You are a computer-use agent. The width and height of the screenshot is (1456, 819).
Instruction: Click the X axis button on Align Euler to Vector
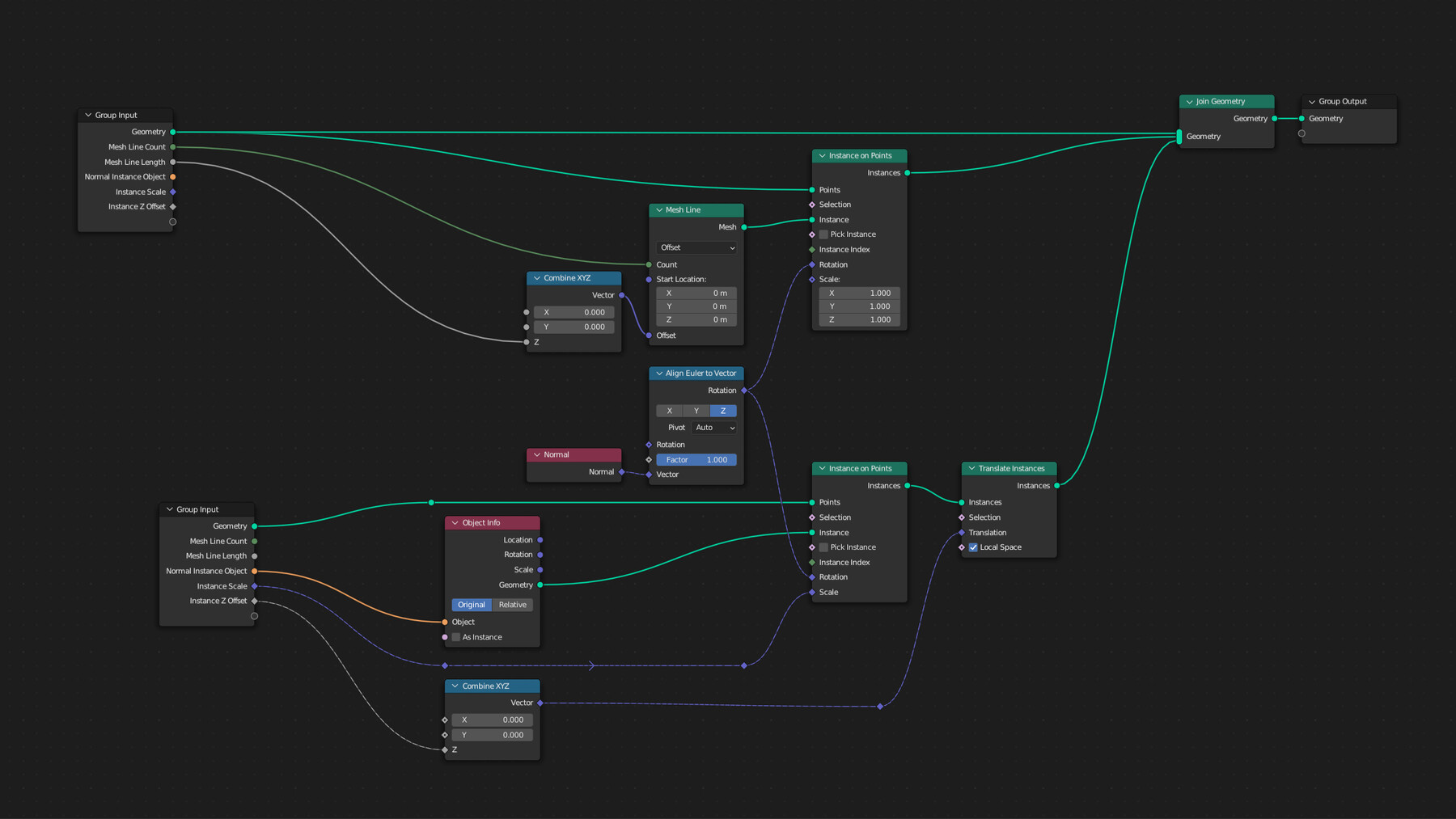click(669, 411)
